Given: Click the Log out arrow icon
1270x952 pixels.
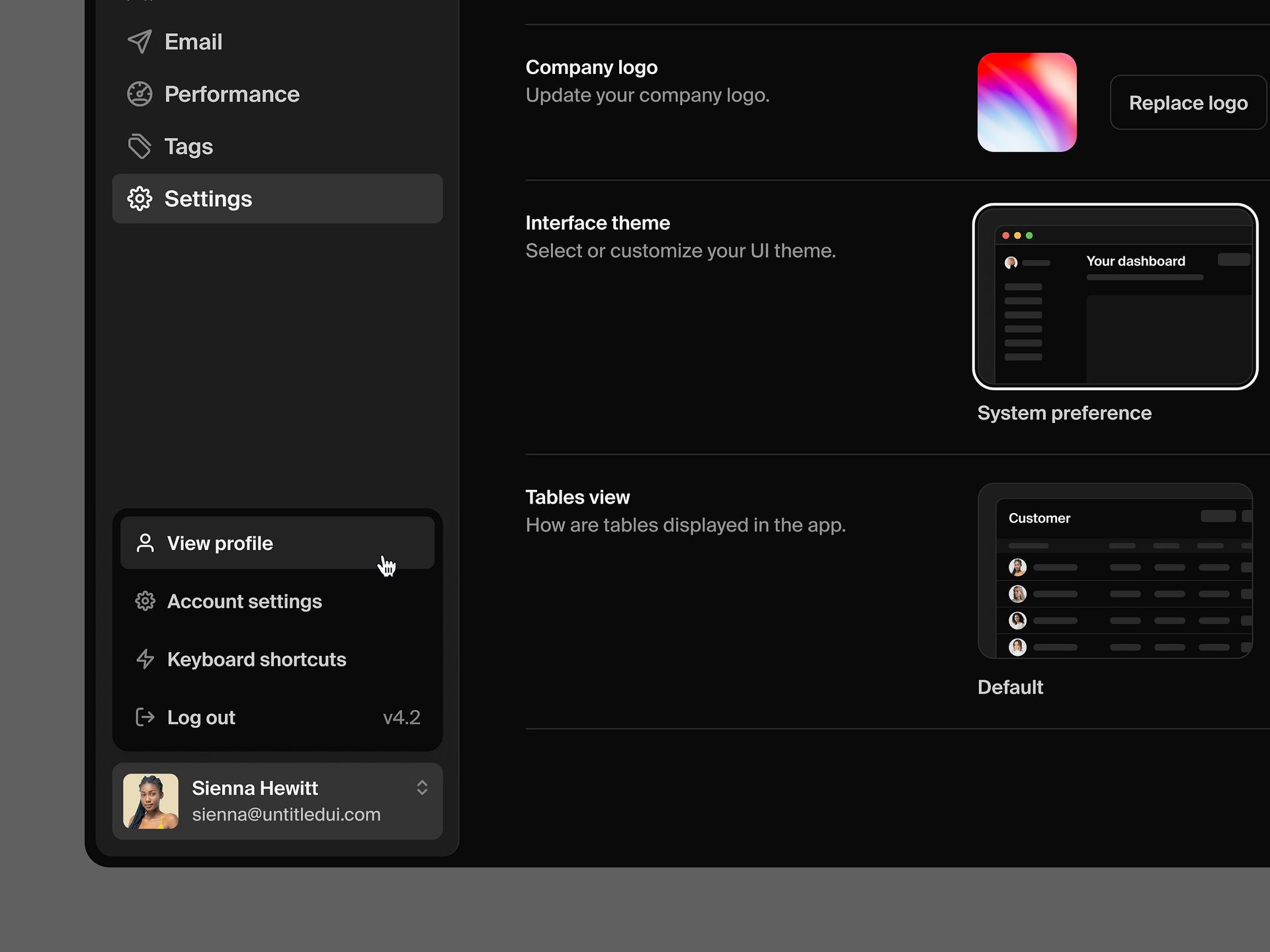Looking at the screenshot, I should coord(146,717).
